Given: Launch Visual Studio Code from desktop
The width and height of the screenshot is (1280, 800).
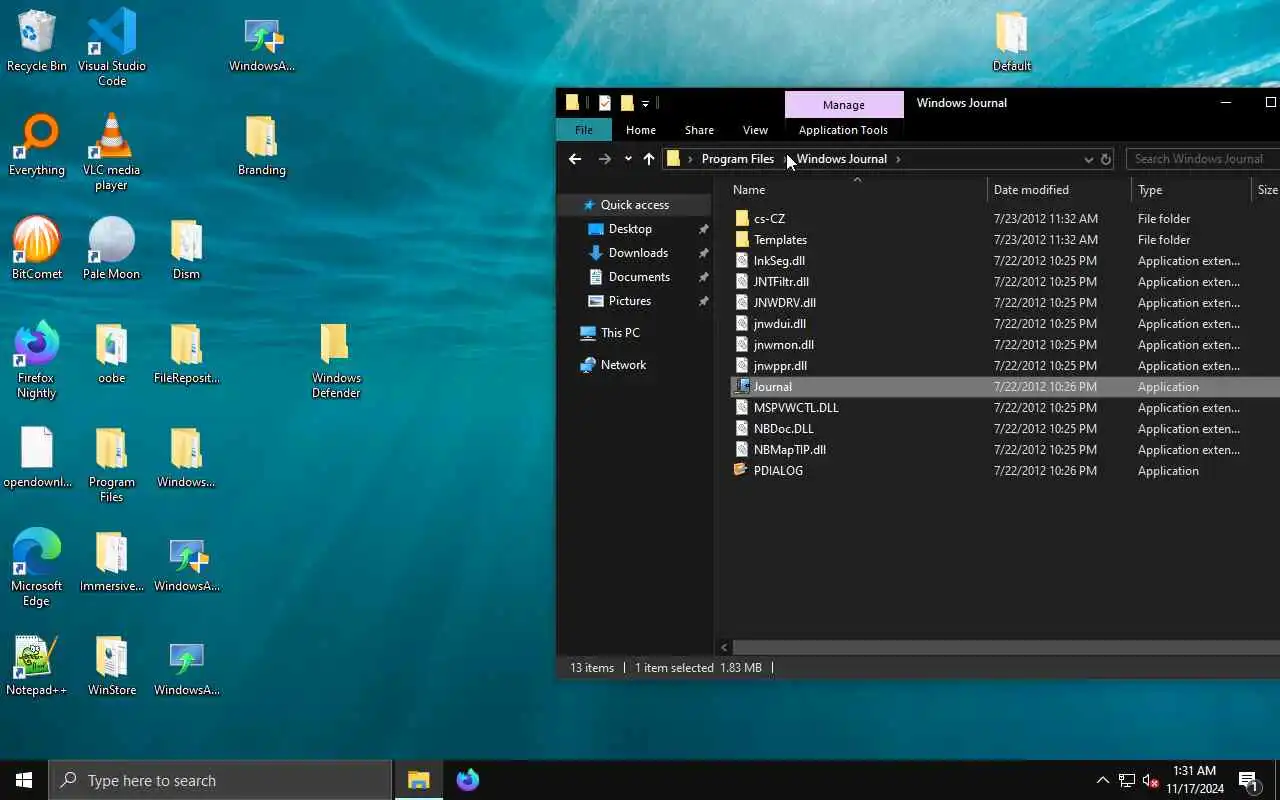Looking at the screenshot, I should click(x=112, y=48).
